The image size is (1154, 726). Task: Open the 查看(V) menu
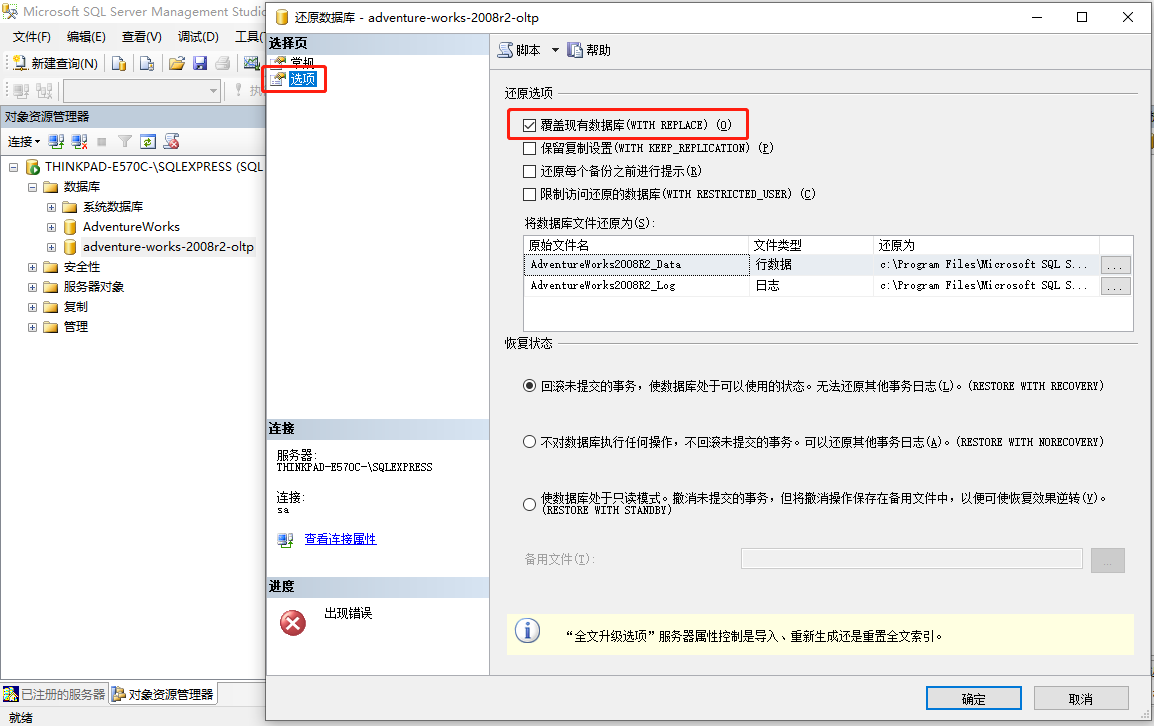(x=142, y=37)
